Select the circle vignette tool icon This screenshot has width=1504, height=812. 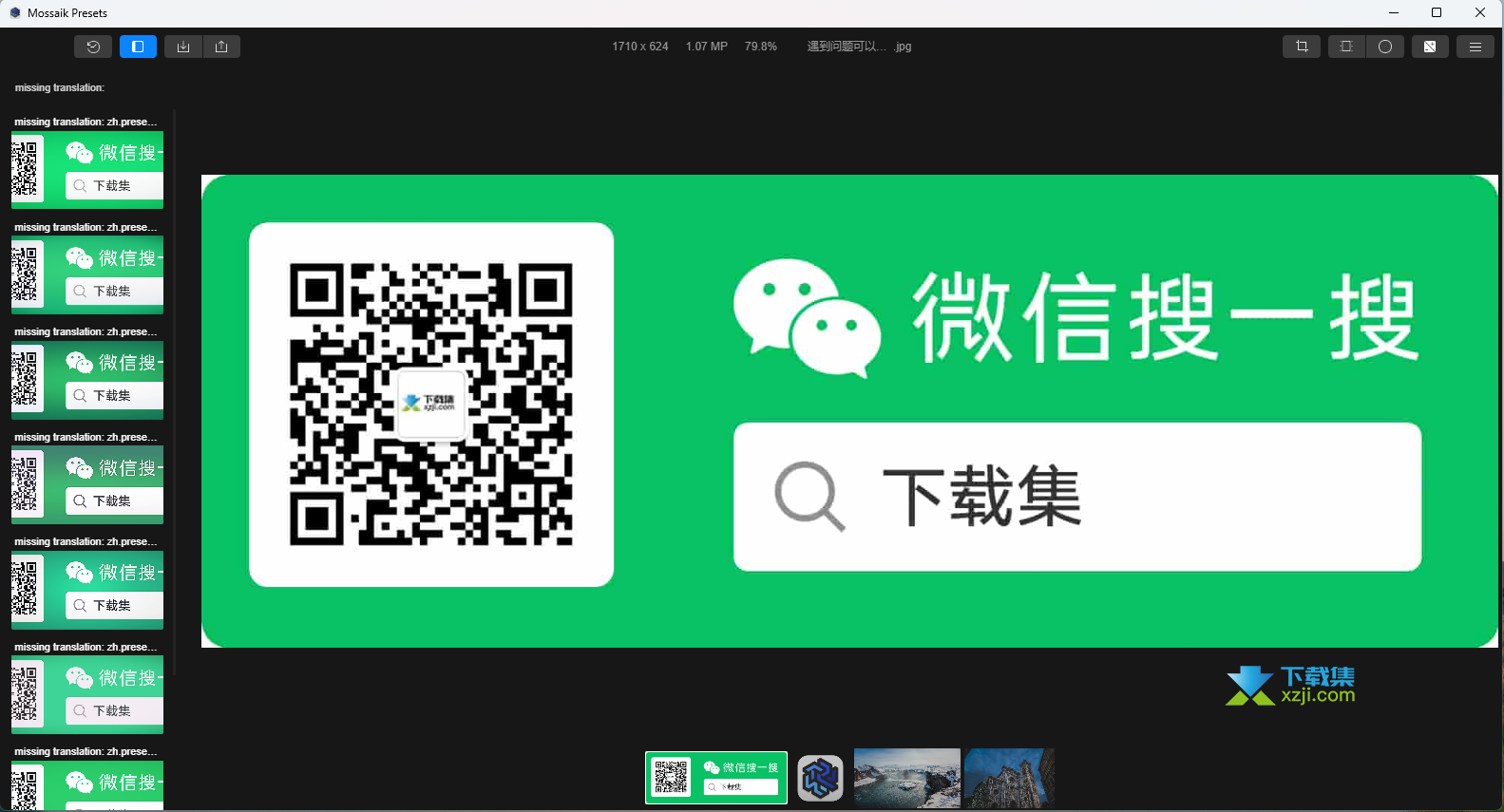coord(1385,47)
